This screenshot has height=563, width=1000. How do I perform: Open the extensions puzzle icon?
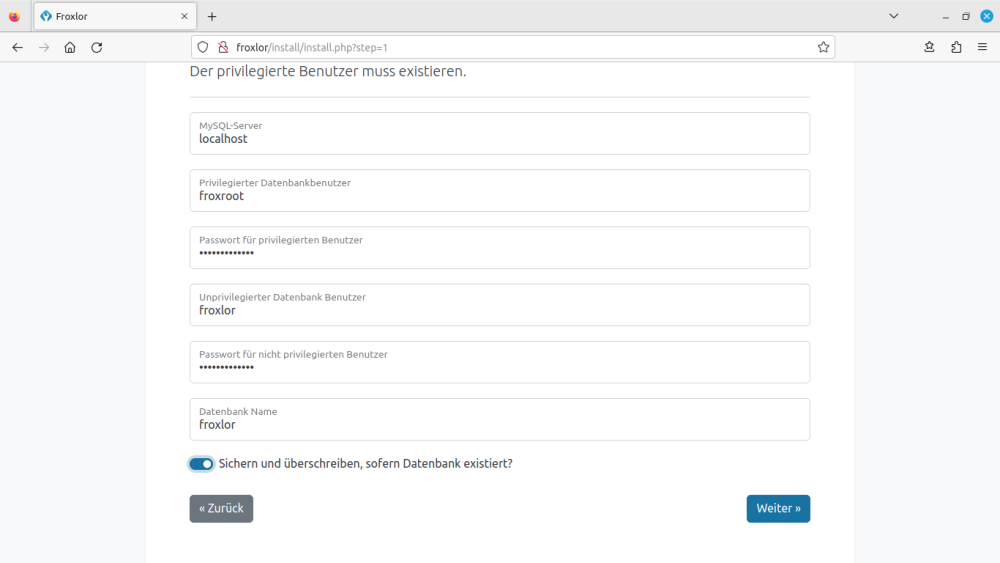tap(956, 47)
